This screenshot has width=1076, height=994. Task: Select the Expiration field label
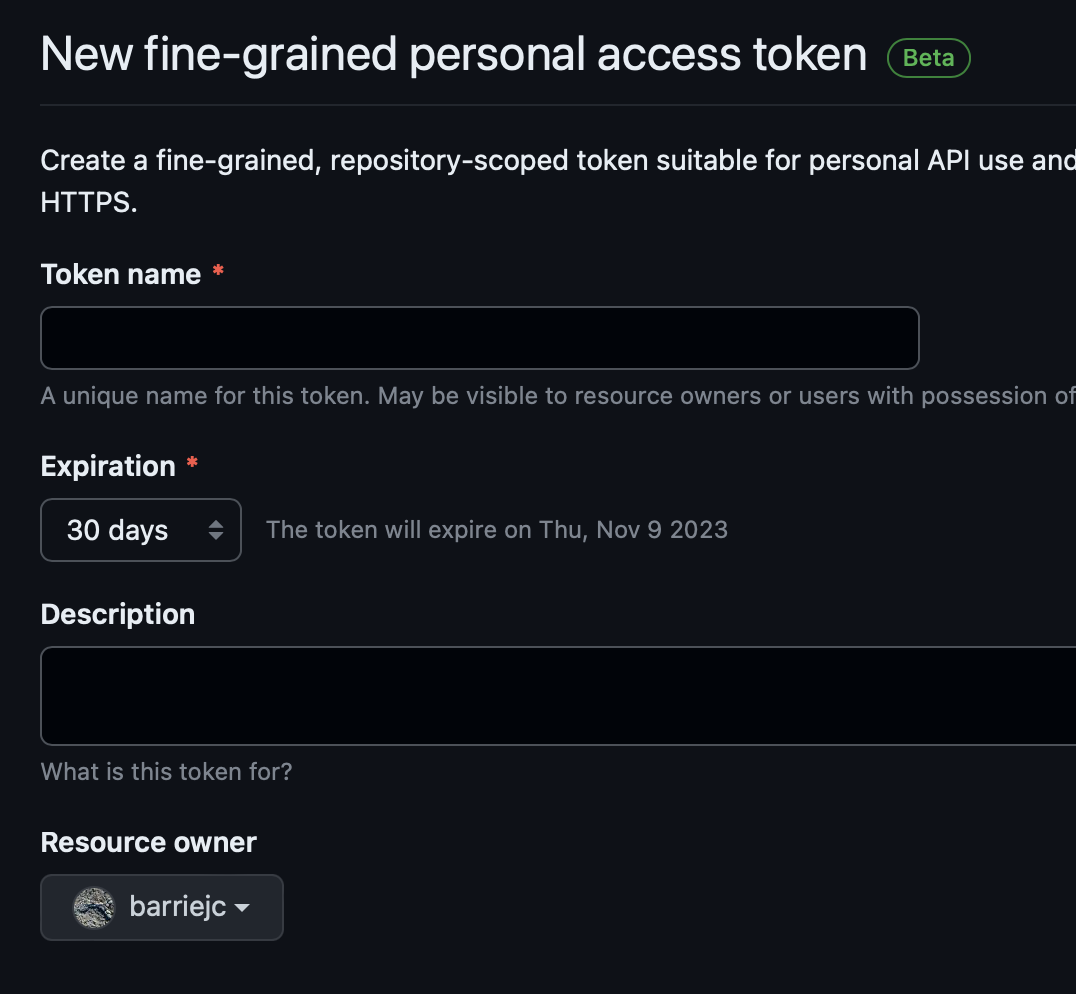(108, 466)
